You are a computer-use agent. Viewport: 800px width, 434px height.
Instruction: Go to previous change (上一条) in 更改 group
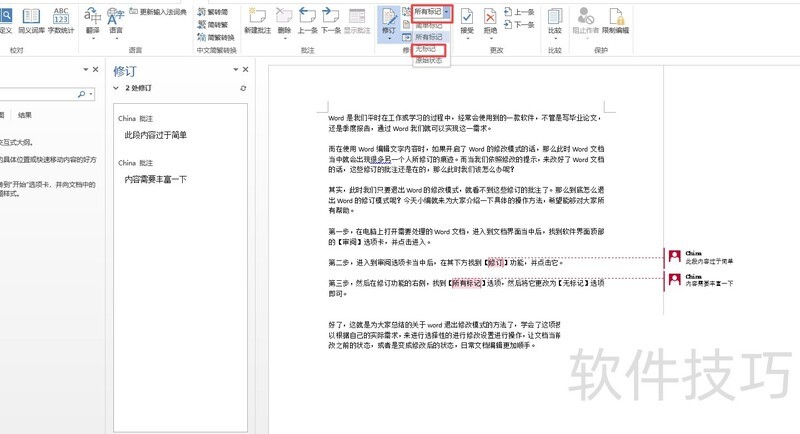click(x=519, y=12)
